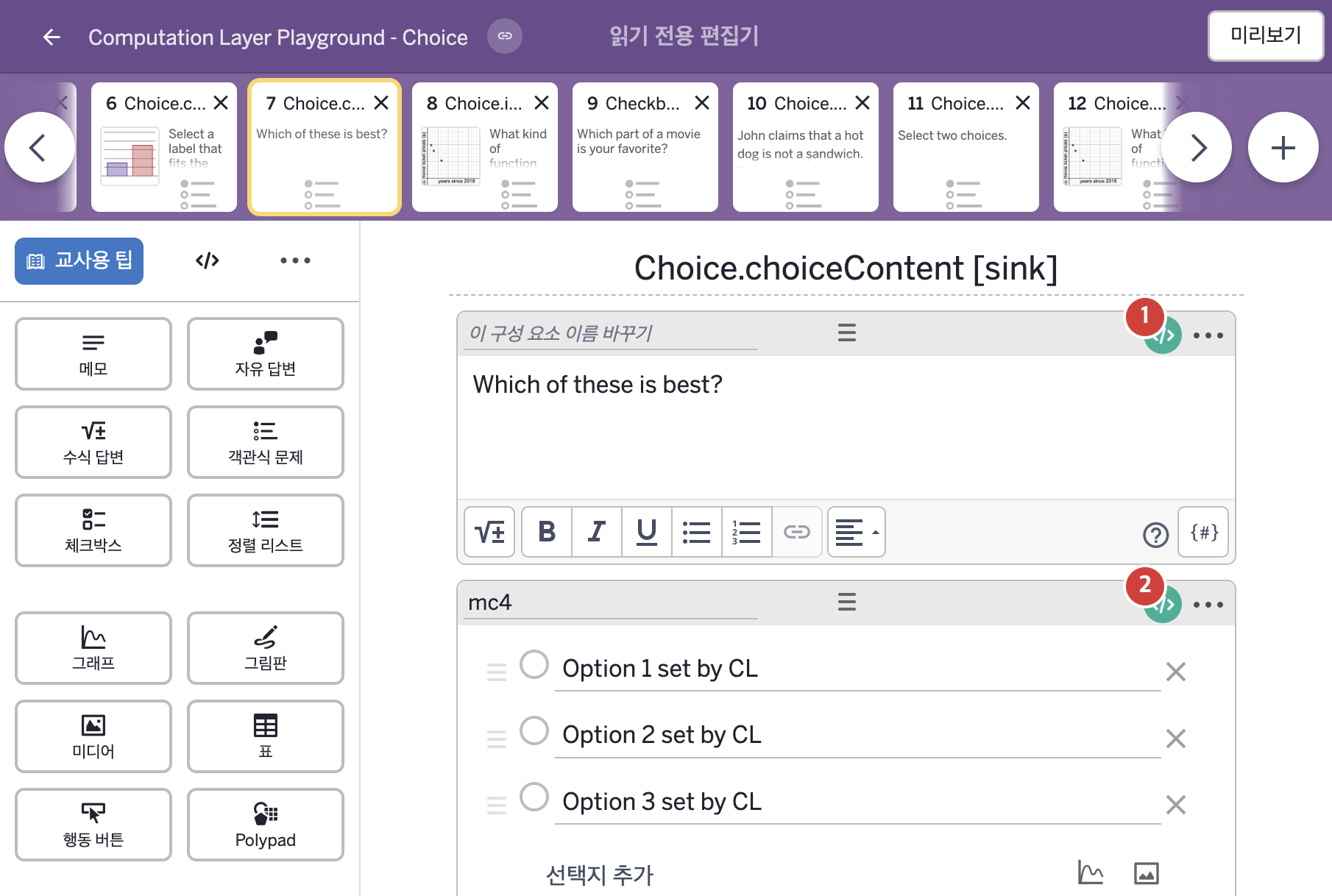Insert a variable with the {#} button

tap(1204, 532)
